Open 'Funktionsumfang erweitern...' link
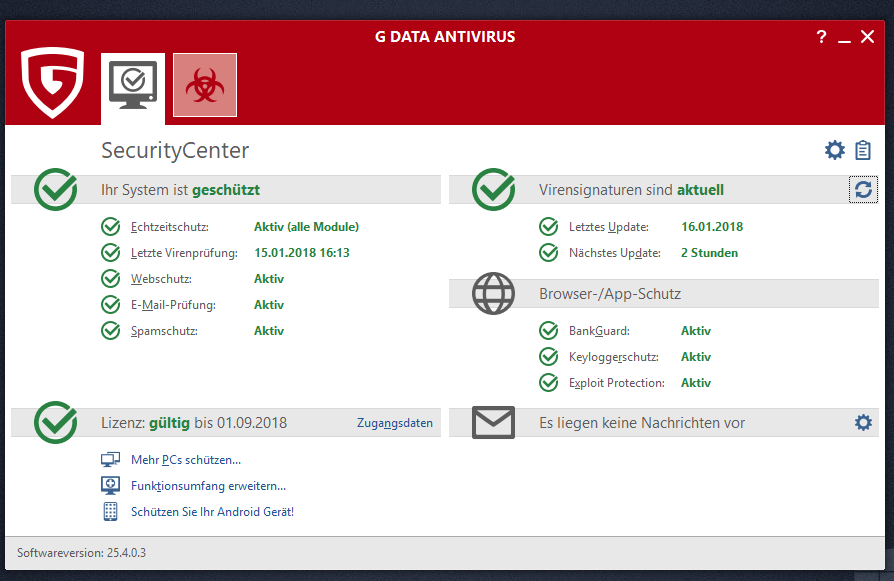The width and height of the screenshot is (894, 581). pyautogui.click(x=208, y=486)
